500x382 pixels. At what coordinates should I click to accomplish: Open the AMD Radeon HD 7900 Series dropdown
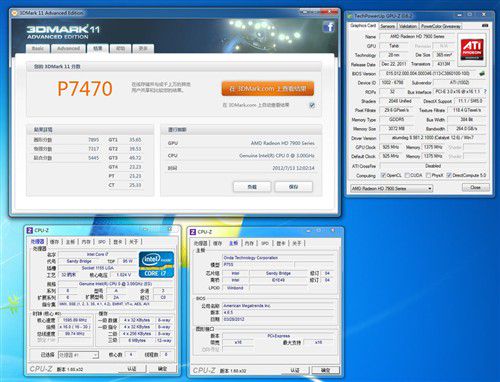391,189
